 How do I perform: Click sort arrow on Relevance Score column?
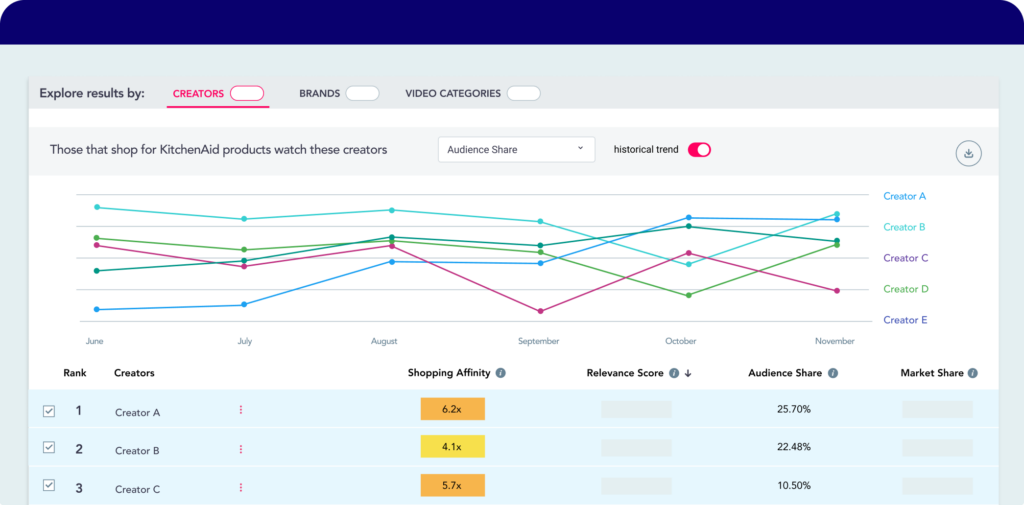[x=688, y=373]
